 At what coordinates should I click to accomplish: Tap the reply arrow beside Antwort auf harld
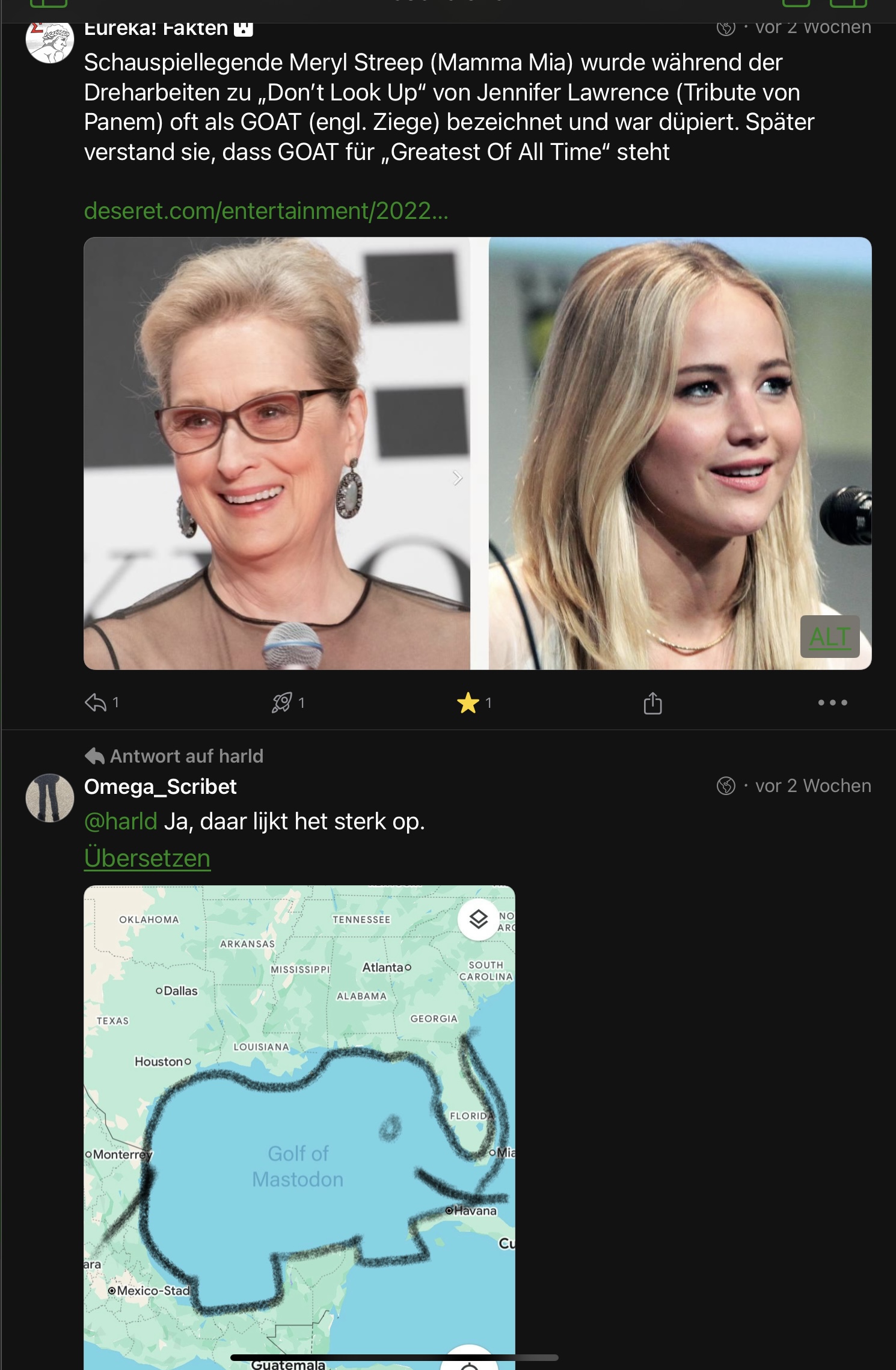[94, 756]
